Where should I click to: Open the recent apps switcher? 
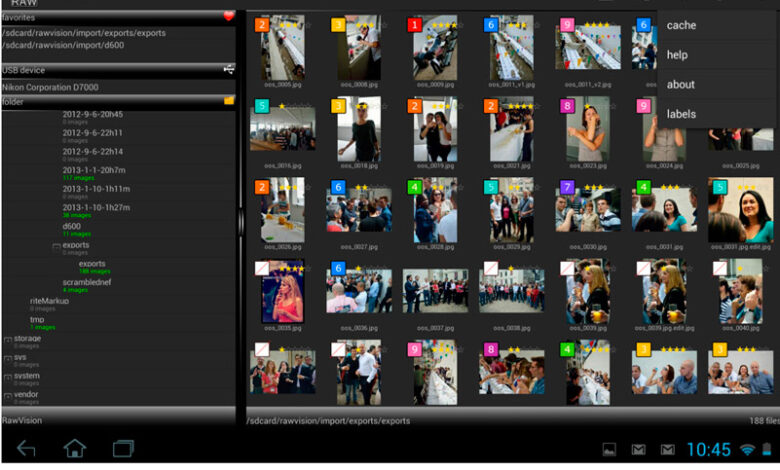[123, 449]
